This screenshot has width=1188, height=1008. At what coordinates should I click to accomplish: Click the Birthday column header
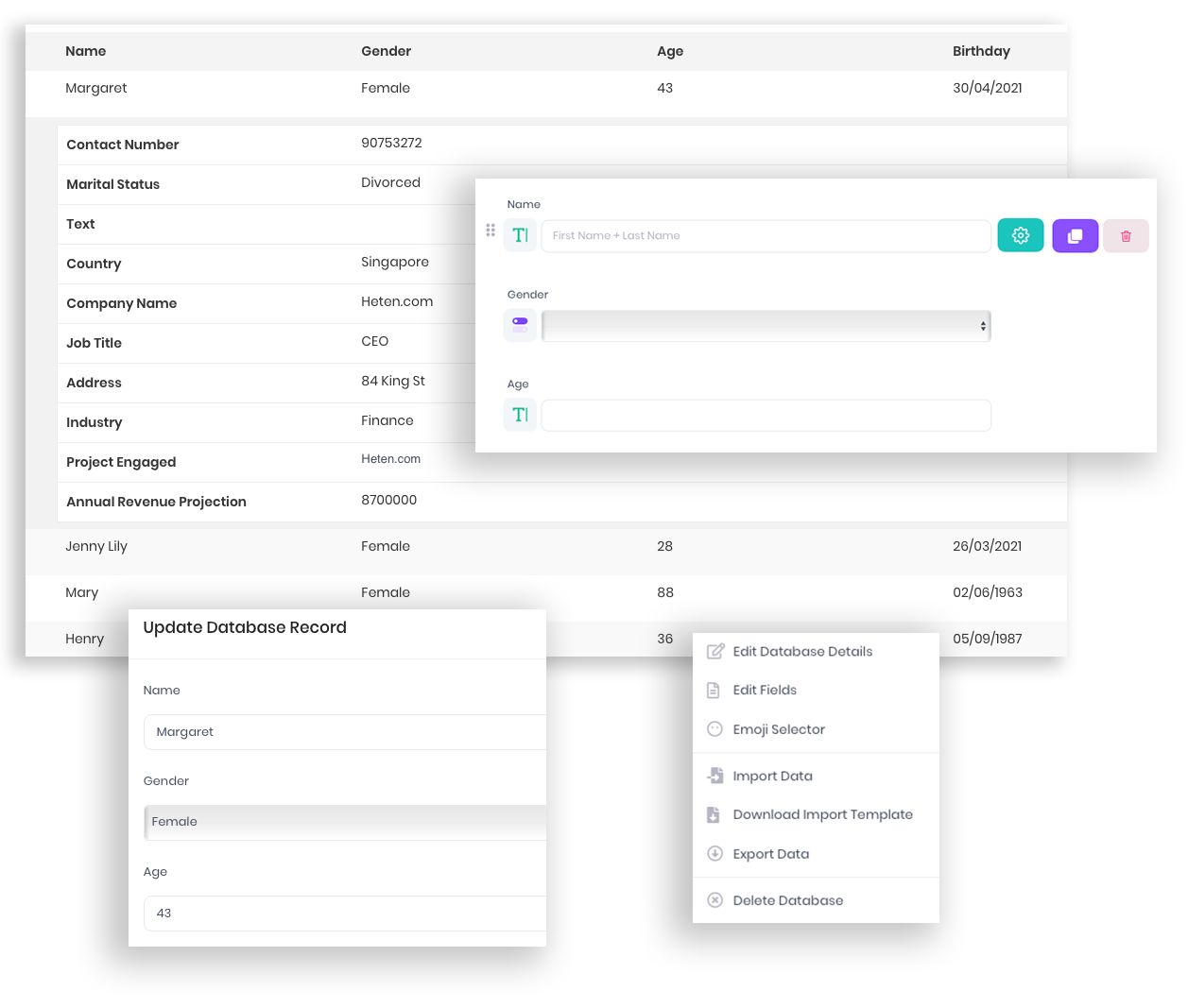pos(981,51)
